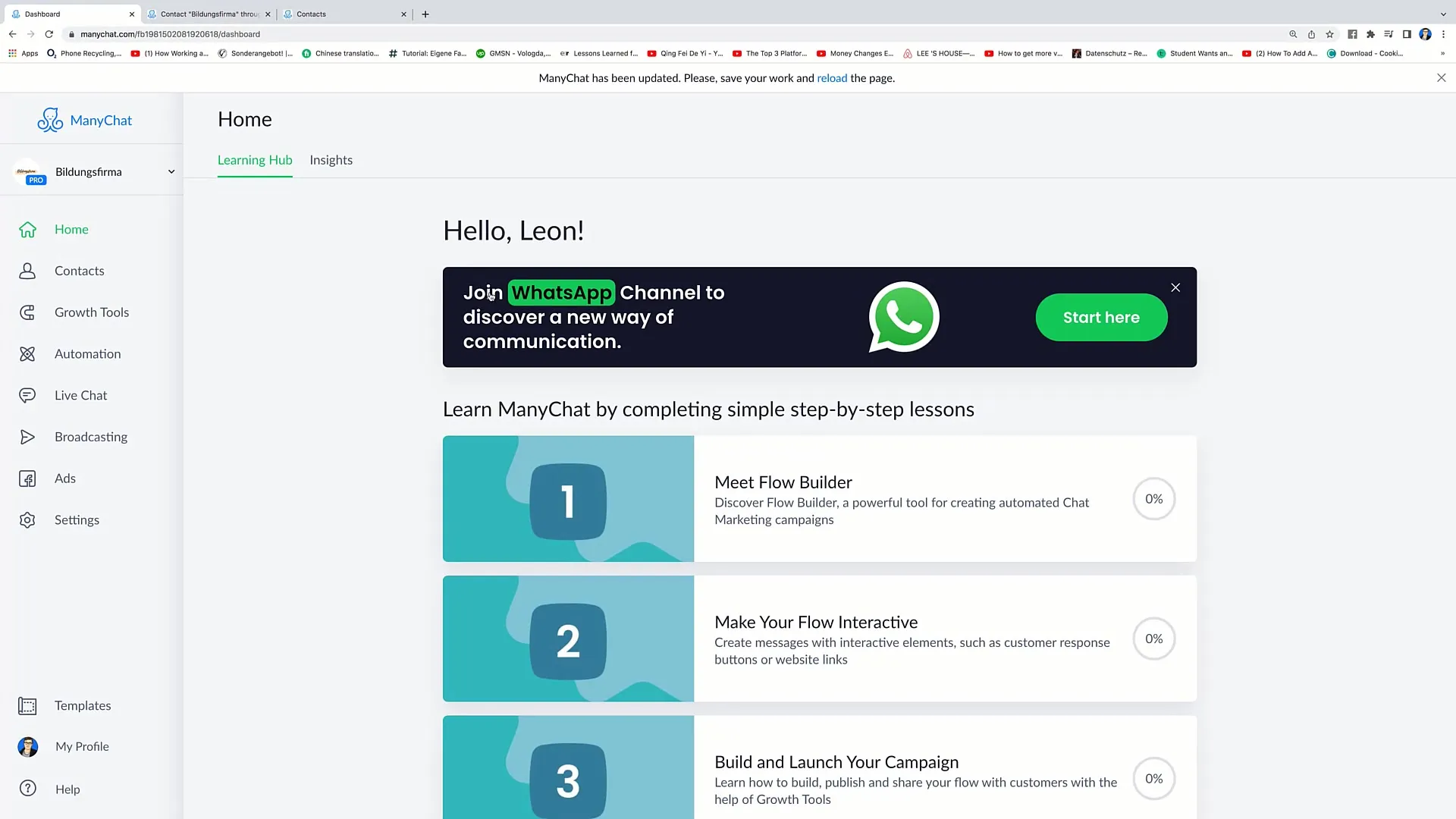Show more bookmarks overflow chevron
1456x819 pixels.
point(1442,53)
